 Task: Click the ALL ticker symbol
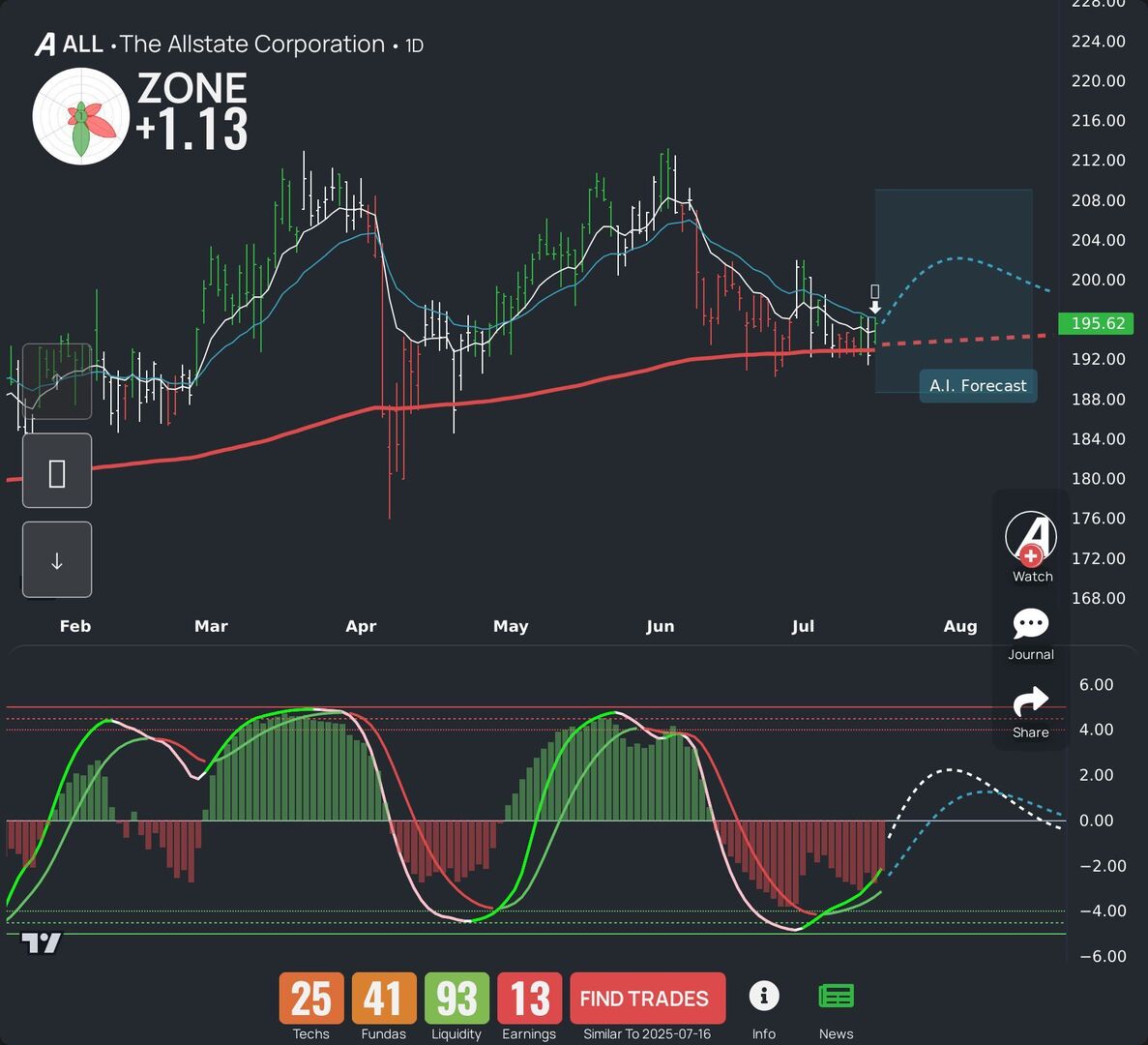82,45
